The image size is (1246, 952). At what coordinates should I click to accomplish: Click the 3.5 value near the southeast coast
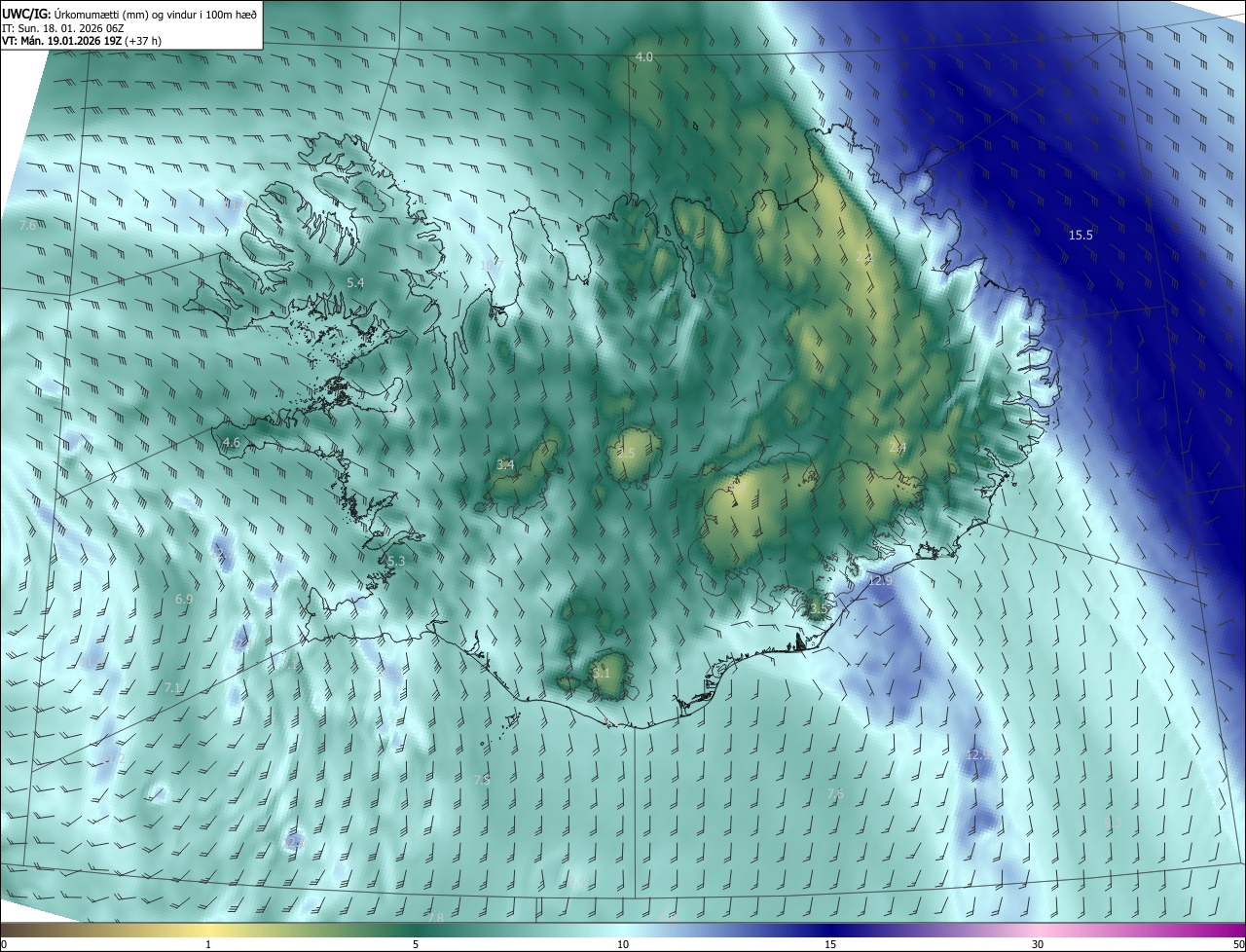click(818, 607)
